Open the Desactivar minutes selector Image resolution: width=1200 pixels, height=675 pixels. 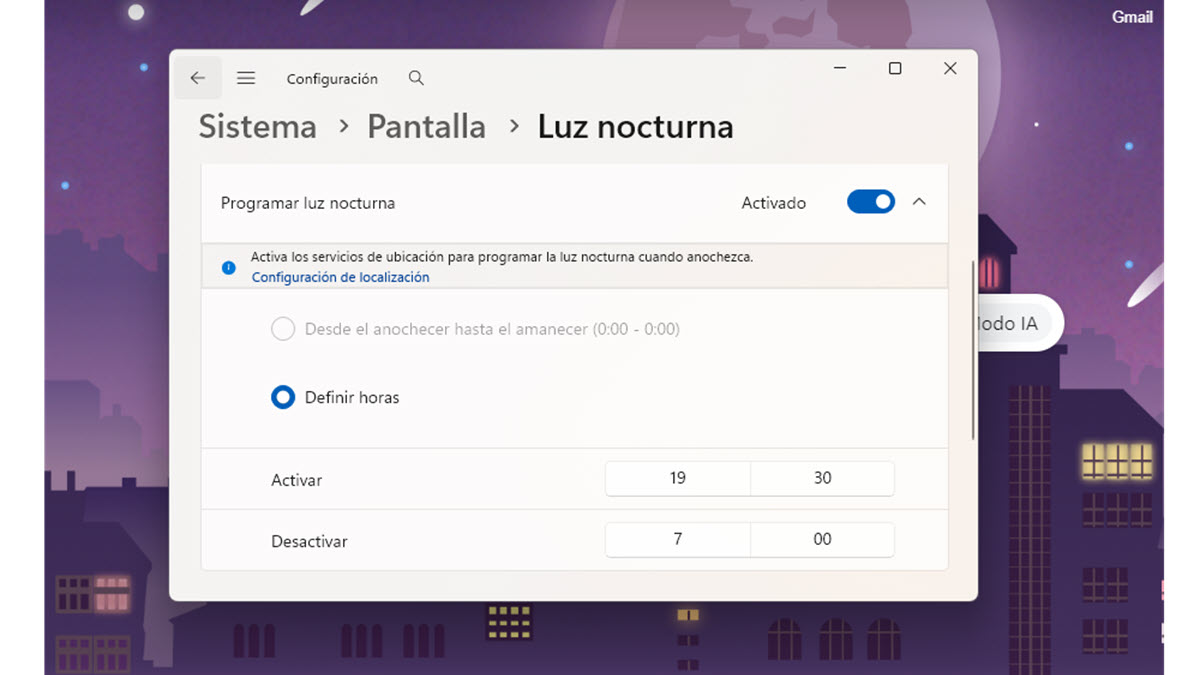(822, 539)
